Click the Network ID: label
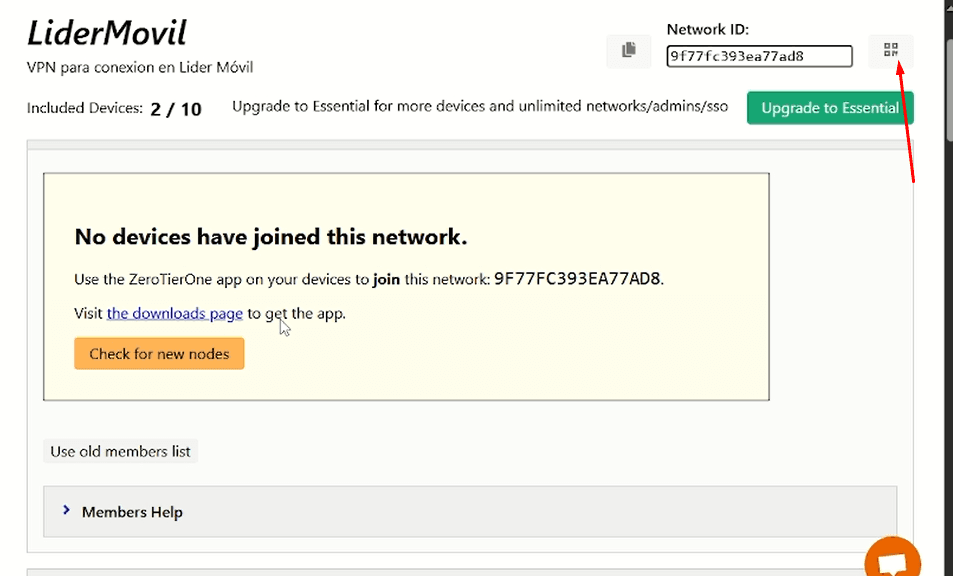 coord(706,30)
